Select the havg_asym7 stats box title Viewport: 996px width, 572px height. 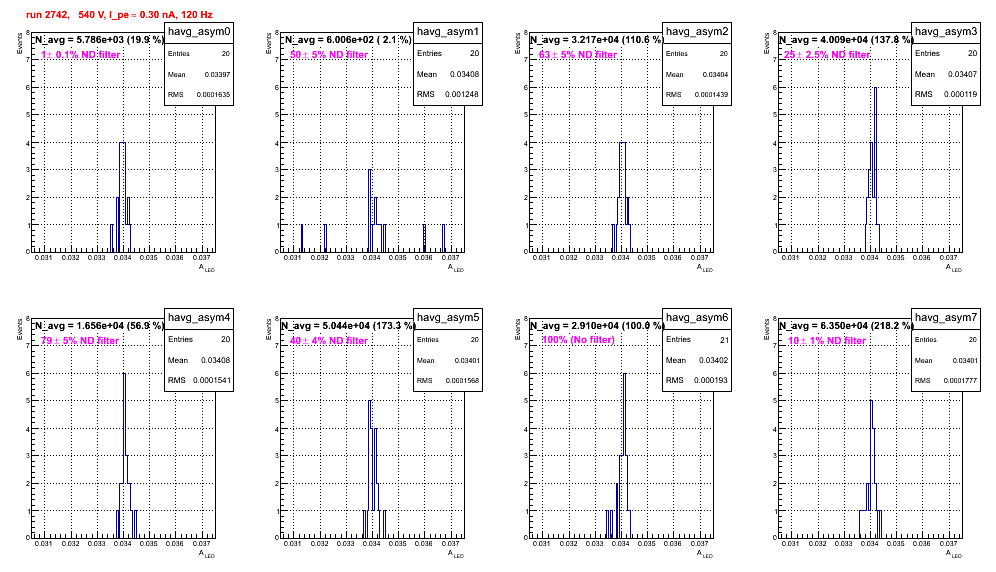coord(946,318)
